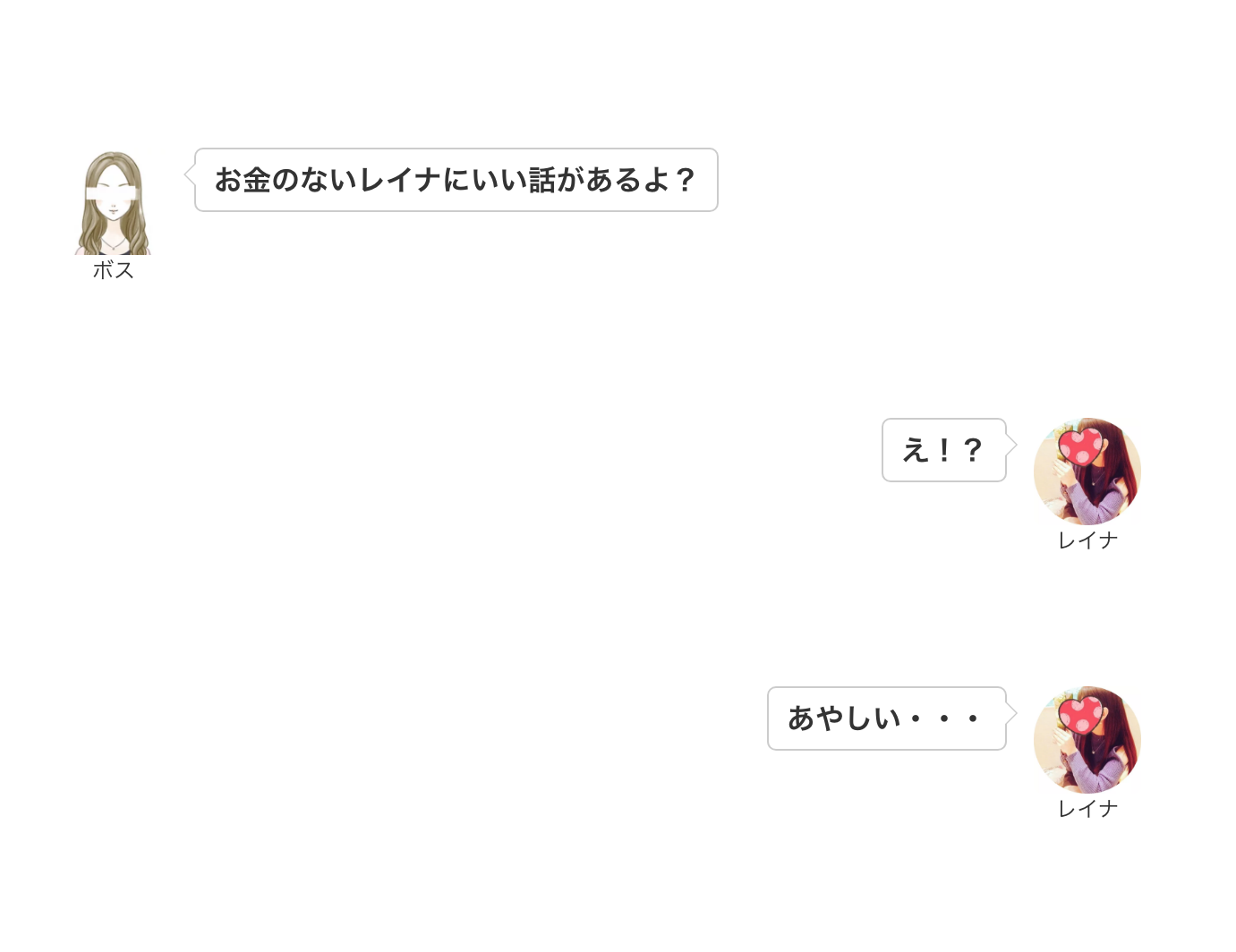Select the あやしい・・・ speech bubble
This screenshot has height=952, width=1236.
[x=887, y=718]
